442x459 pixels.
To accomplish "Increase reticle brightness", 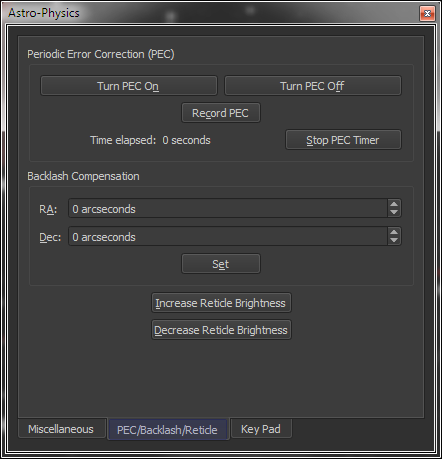I will click(x=221, y=303).
